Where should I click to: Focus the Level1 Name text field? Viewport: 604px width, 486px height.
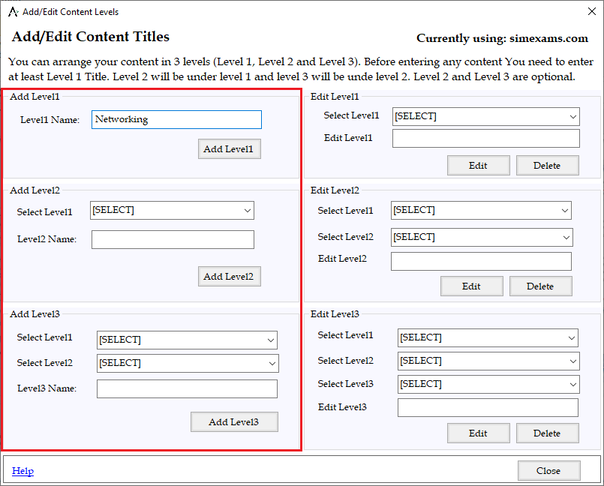(176, 119)
